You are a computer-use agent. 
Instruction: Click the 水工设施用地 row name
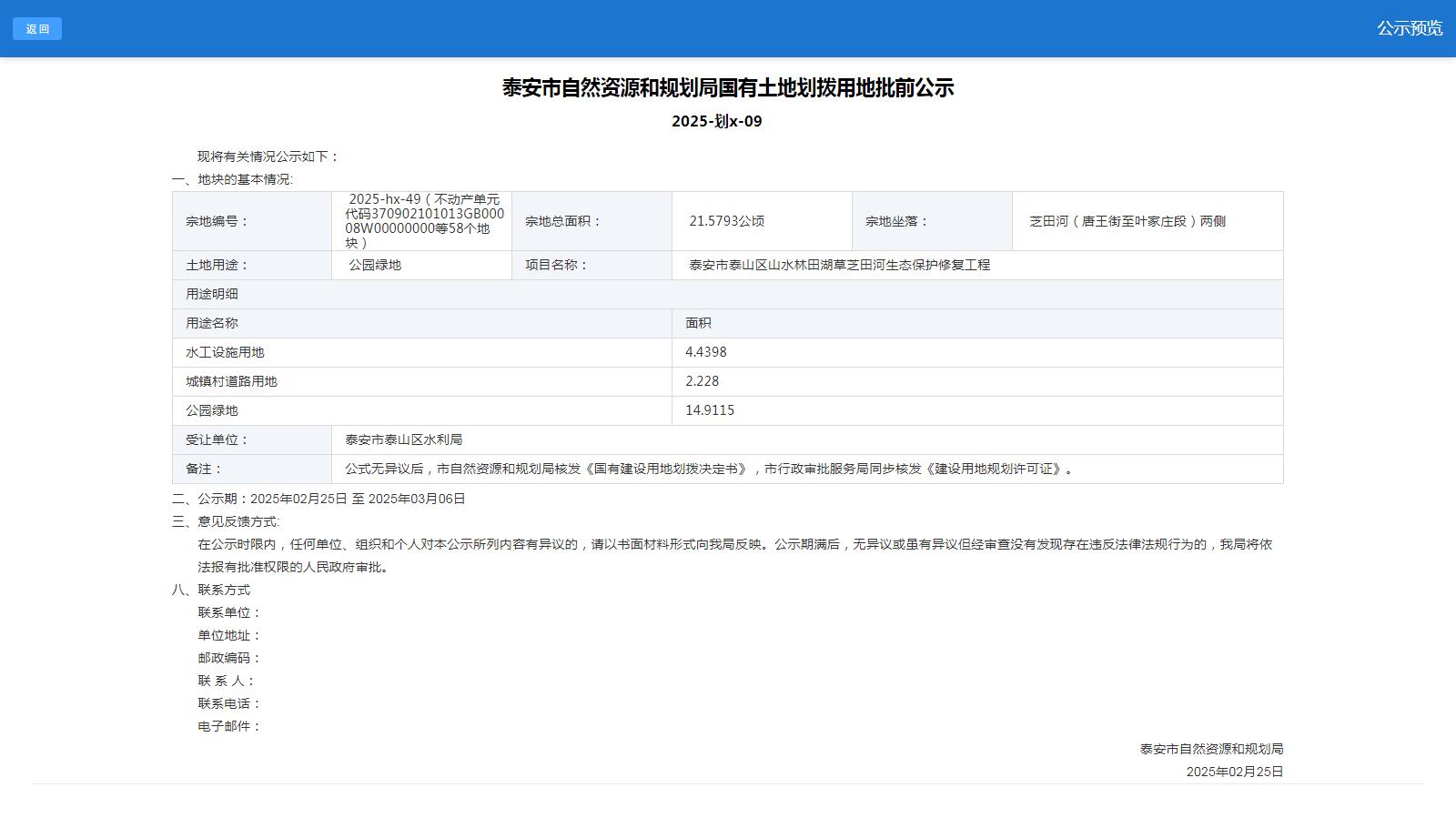225,352
